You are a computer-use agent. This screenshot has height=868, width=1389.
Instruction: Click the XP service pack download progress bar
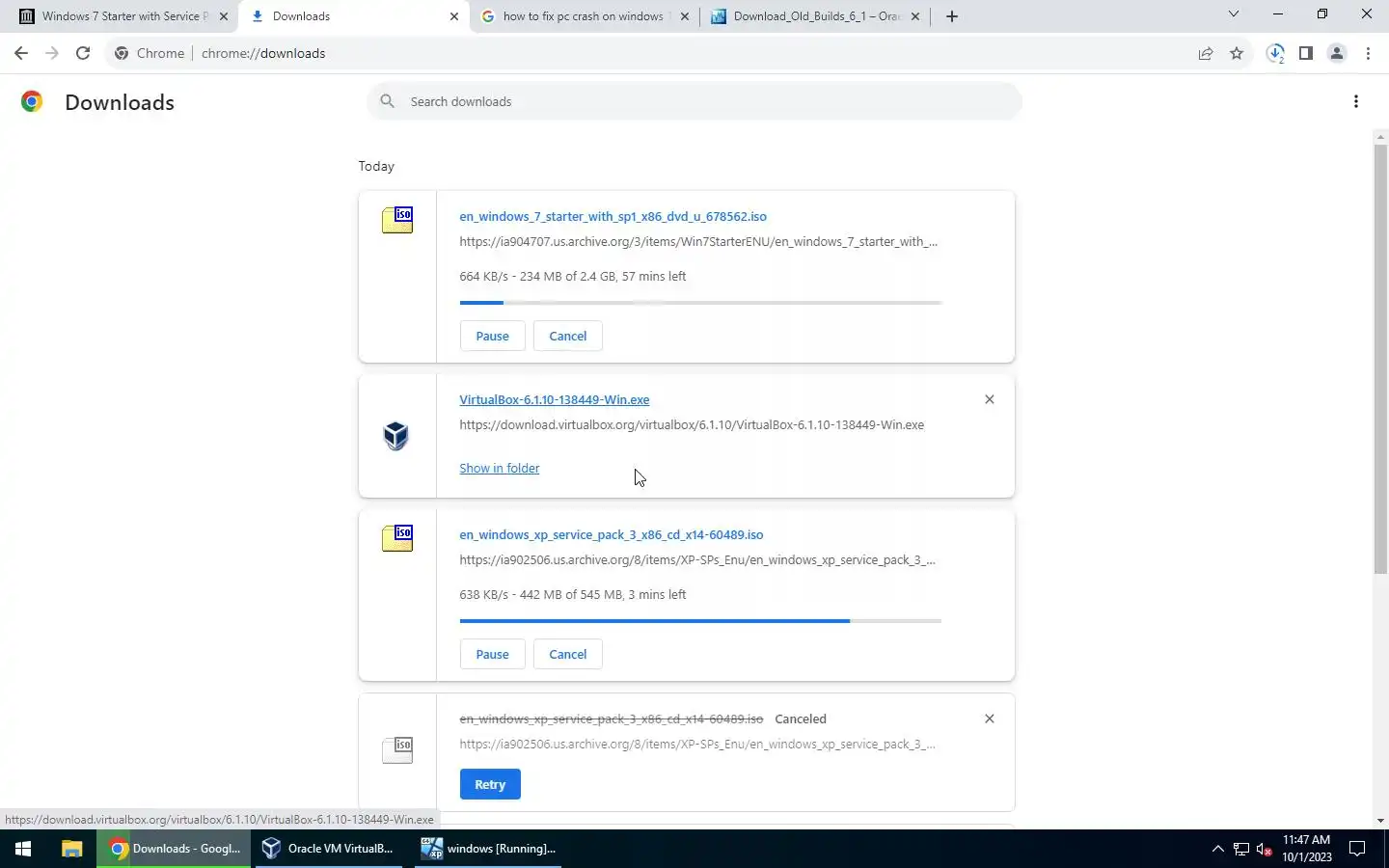(x=700, y=621)
